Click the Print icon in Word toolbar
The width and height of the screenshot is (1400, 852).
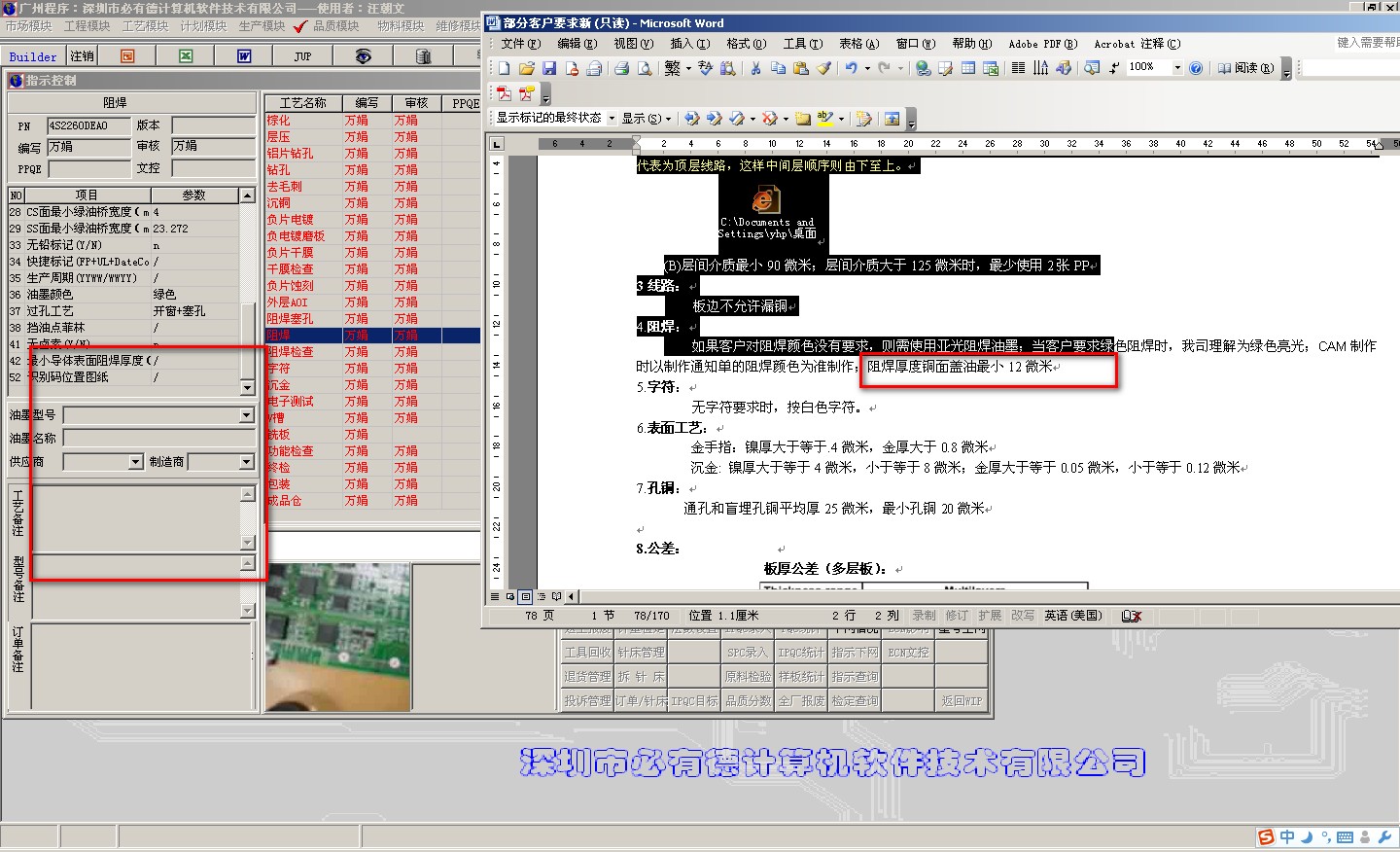pos(621,68)
